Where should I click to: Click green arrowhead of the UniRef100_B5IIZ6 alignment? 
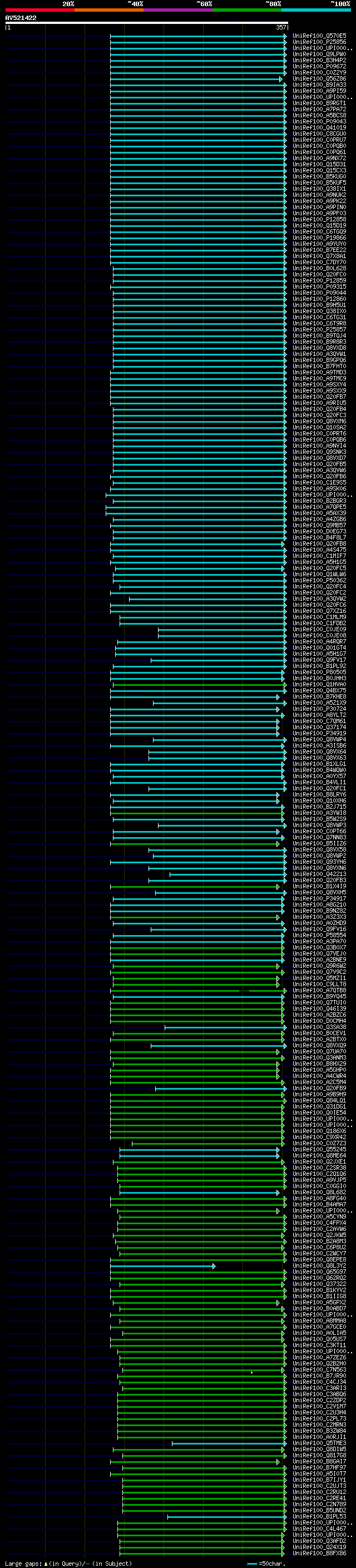coord(279,844)
